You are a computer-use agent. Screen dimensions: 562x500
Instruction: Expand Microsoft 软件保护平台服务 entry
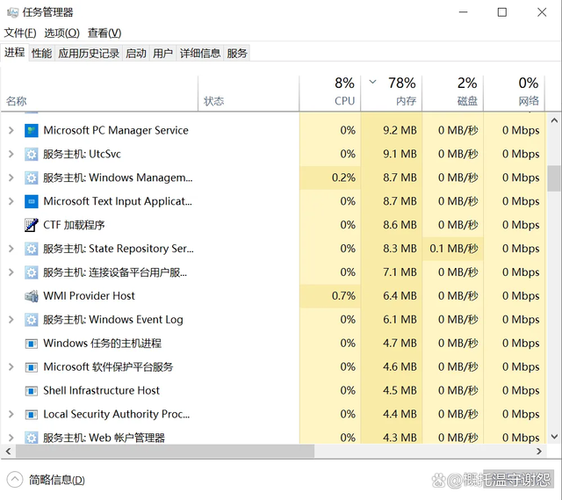[x=11, y=367]
